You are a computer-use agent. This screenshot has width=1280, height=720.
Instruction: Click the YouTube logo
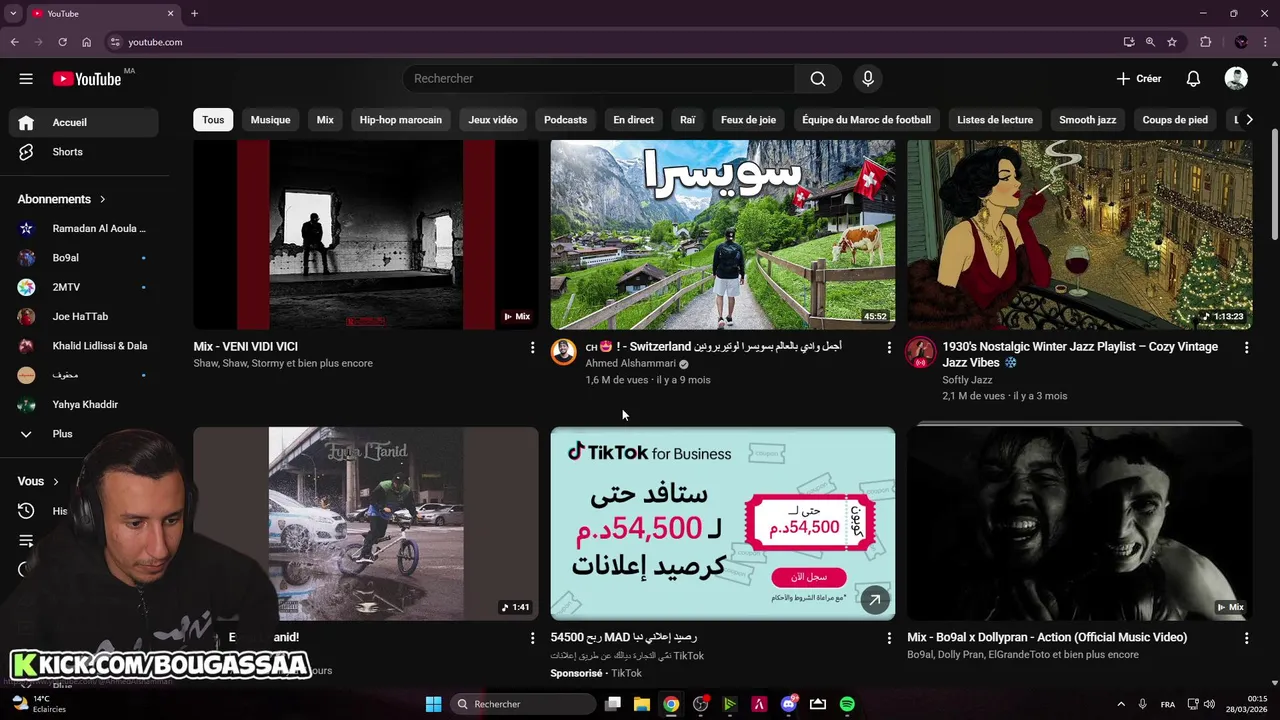coord(87,79)
